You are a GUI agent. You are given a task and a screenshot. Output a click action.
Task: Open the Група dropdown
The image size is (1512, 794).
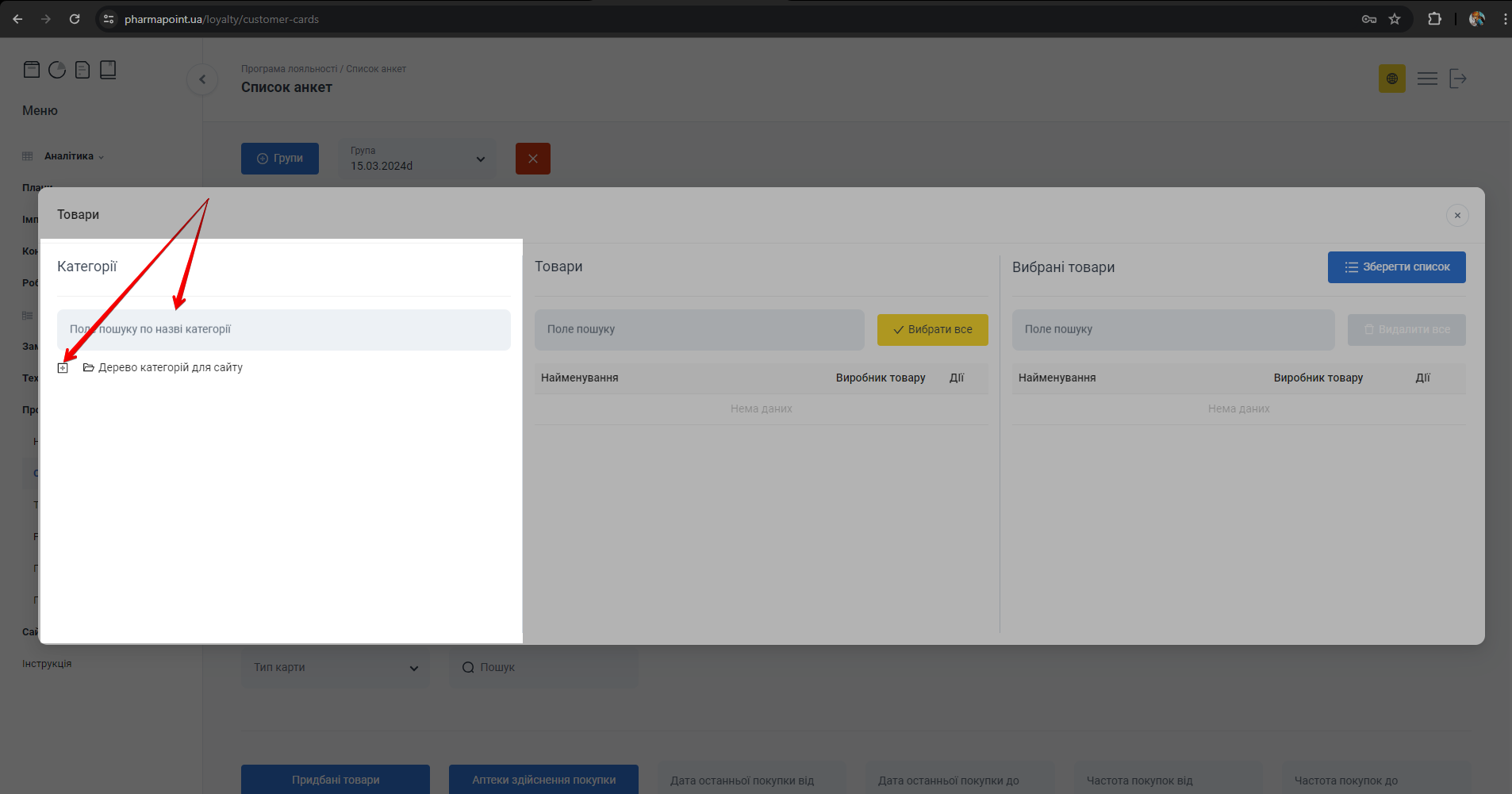[417, 159]
